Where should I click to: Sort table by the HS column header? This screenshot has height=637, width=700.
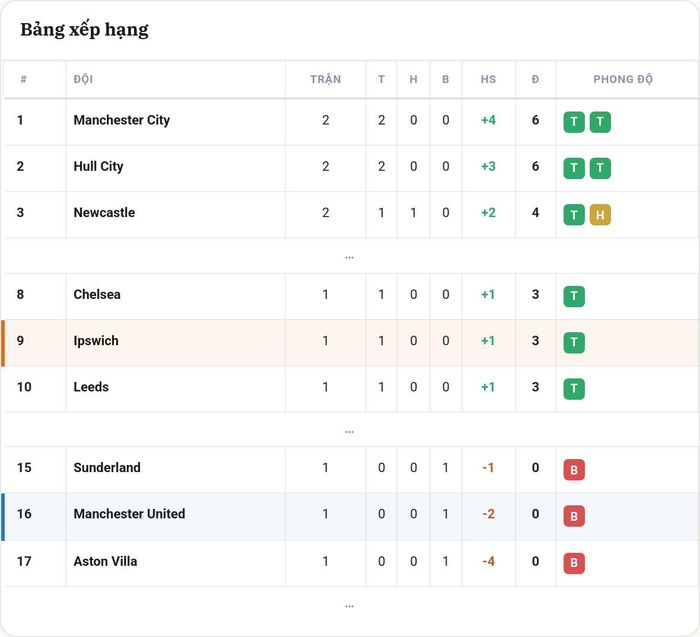tap(488, 79)
